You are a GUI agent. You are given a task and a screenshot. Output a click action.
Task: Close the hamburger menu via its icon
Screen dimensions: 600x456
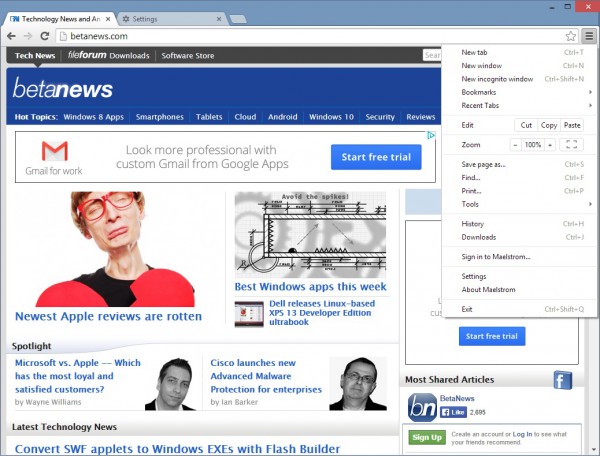click(x=589, y=36)
